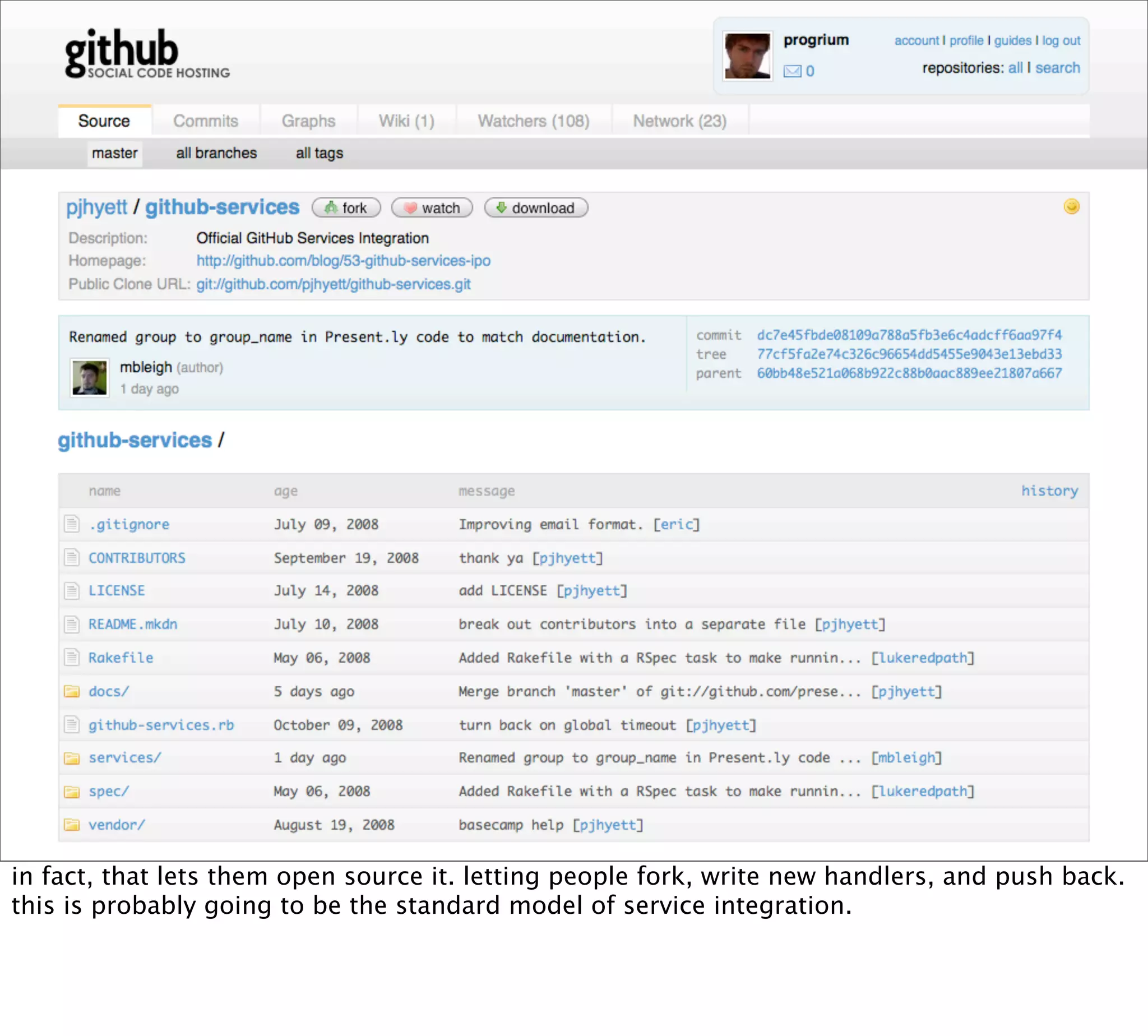Open github-services.rb file
This screenshot has width=1148, height=1036.
161,725
